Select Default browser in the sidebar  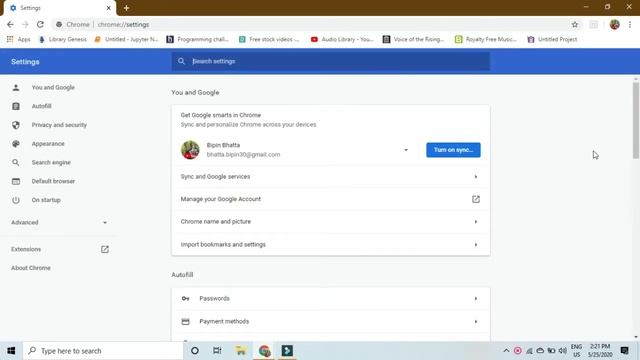click(x=53, y=181)
